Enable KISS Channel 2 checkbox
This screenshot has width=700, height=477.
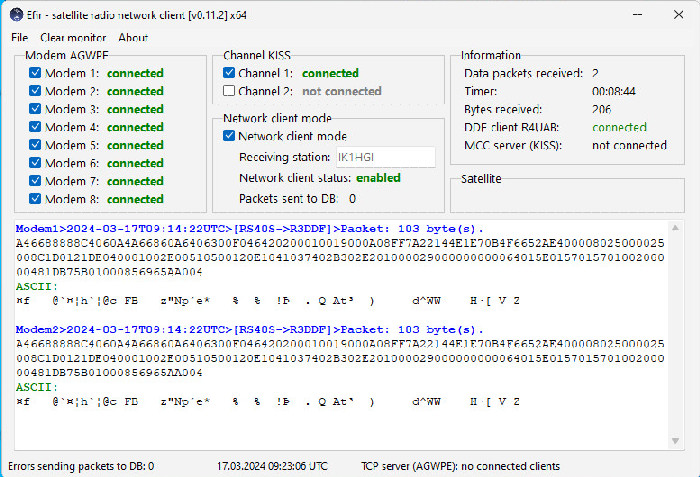[x=229, y=91]
